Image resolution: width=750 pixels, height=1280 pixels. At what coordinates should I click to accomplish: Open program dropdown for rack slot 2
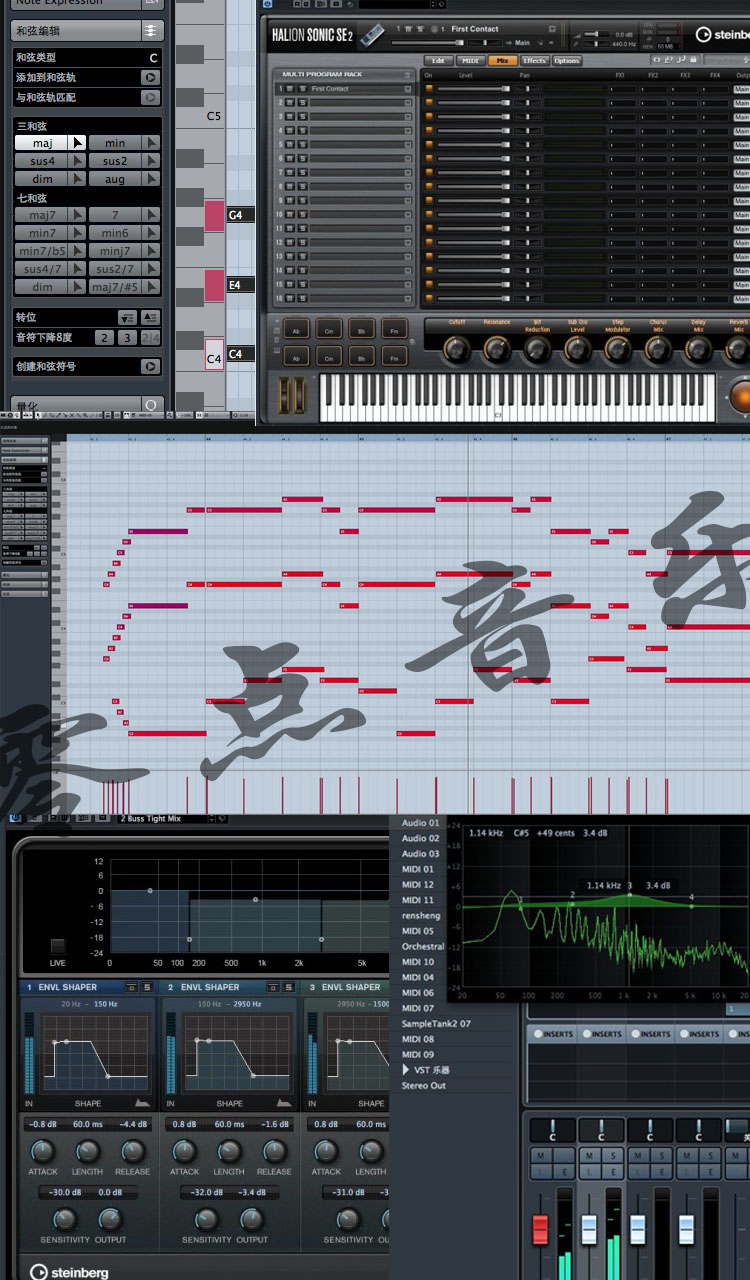click(x=408, y=103)
